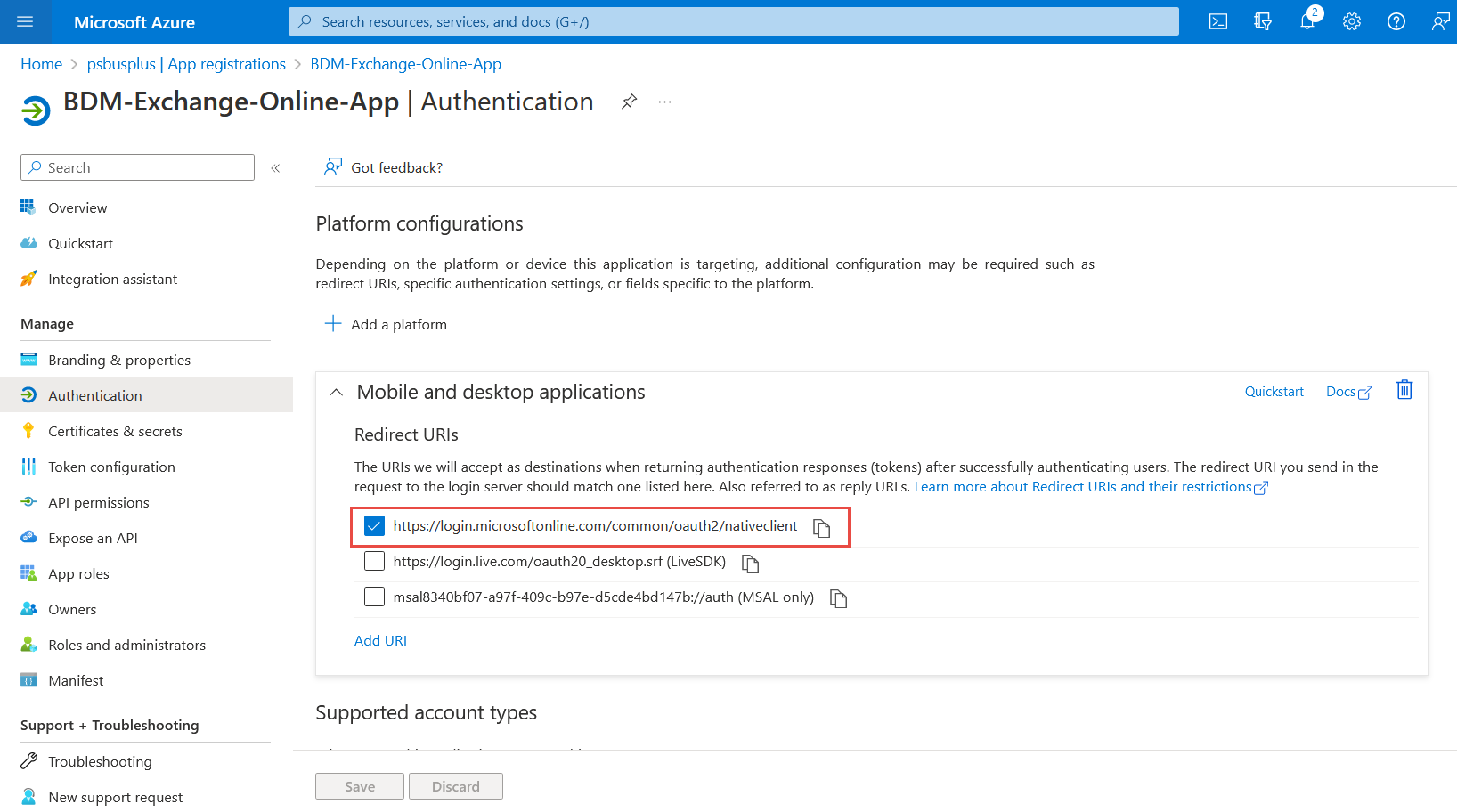Copy the MSAL only redirect URI

click(838, 598)
